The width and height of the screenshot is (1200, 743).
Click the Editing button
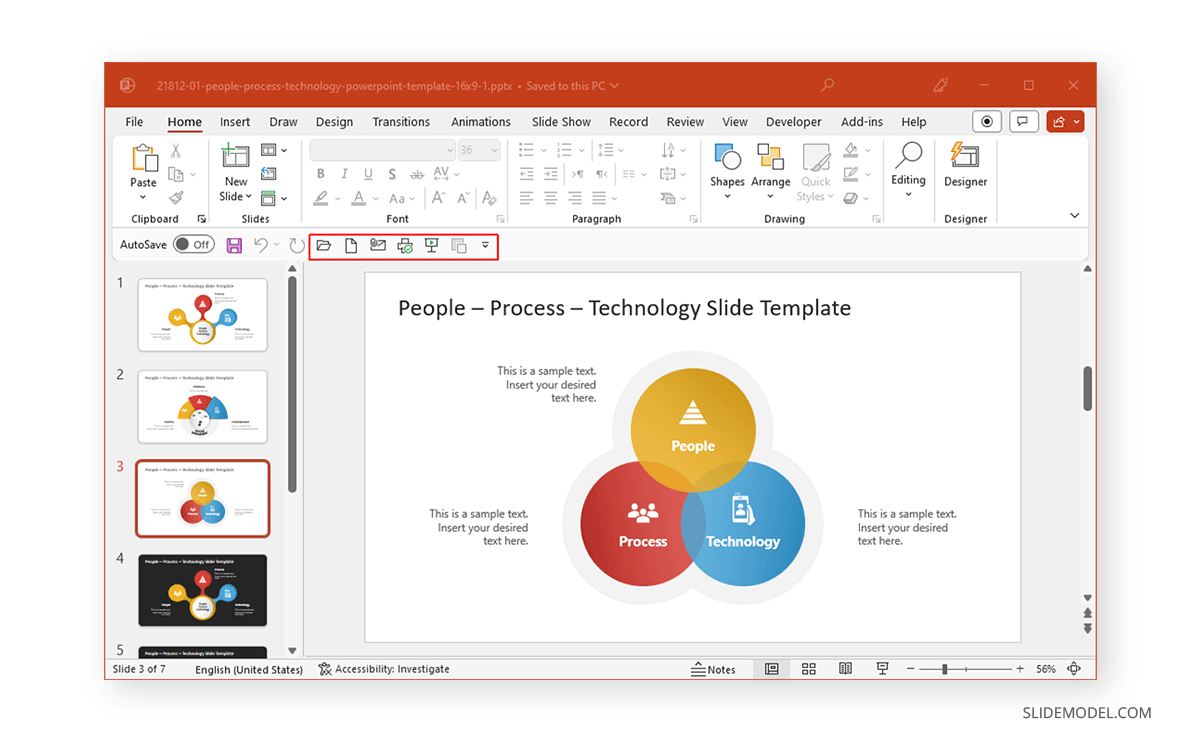coord(908,172)
